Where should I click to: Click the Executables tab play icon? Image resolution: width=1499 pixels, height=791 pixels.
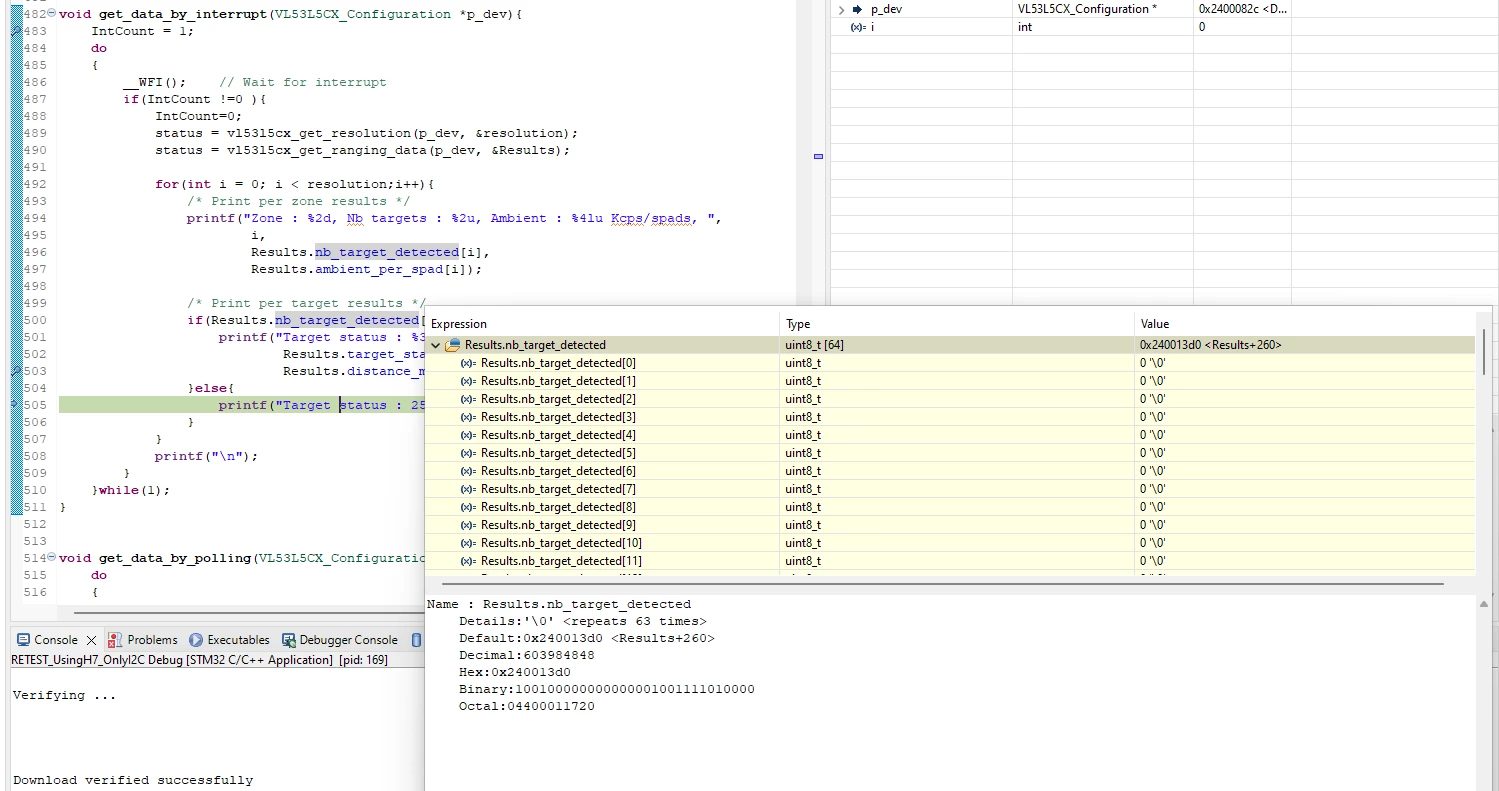point(196,640)
